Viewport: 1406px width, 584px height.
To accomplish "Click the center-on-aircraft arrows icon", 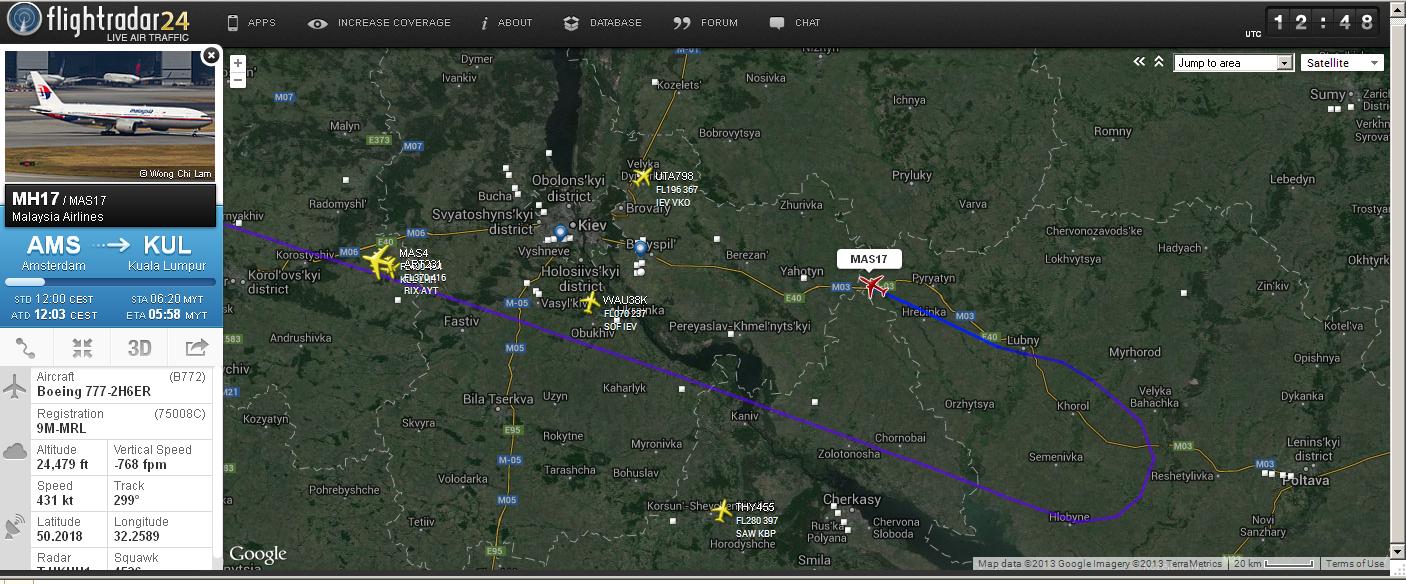I will click(x=82, y=347).
